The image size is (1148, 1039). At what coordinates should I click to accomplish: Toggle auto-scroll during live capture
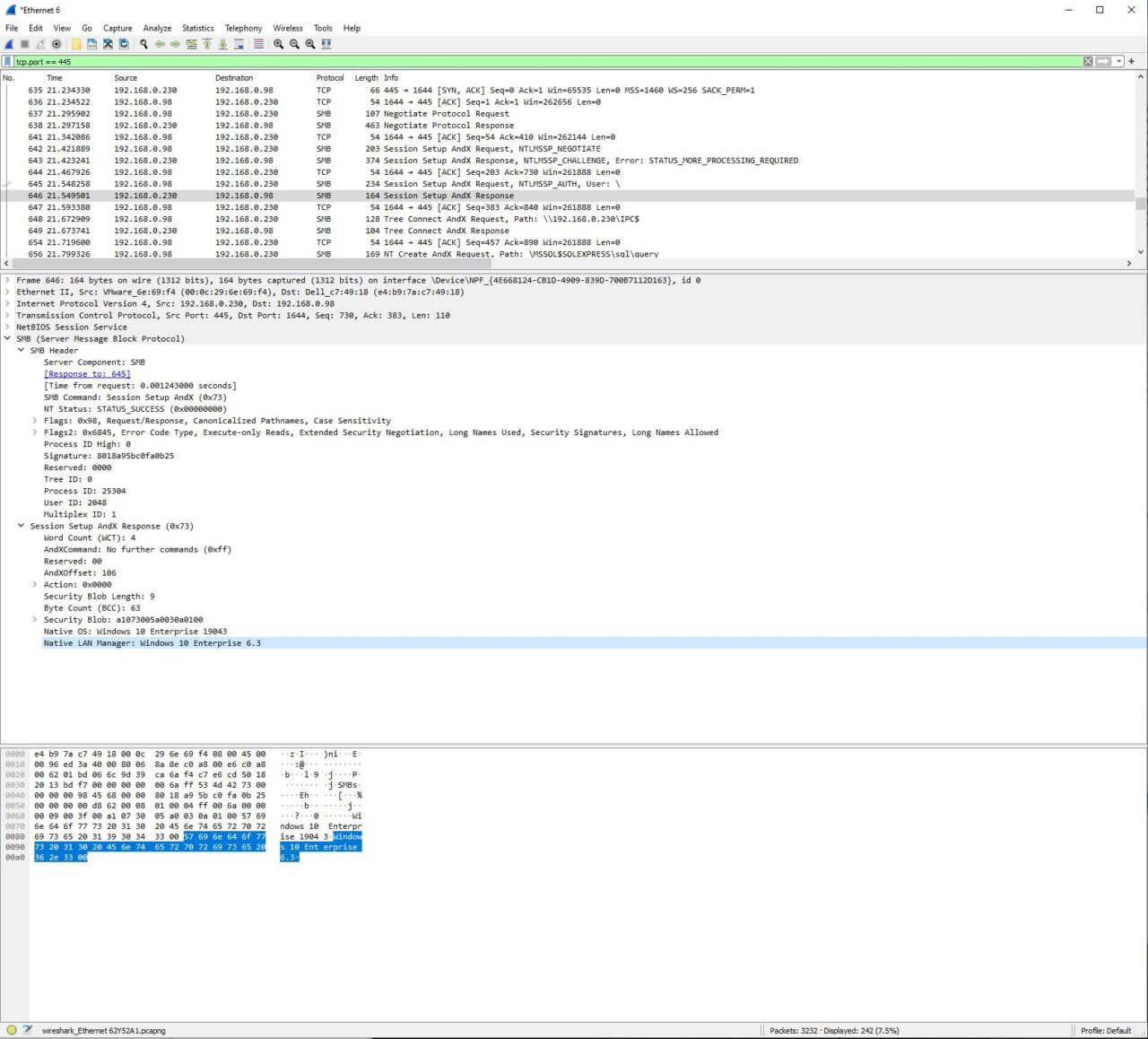point(239,44)
